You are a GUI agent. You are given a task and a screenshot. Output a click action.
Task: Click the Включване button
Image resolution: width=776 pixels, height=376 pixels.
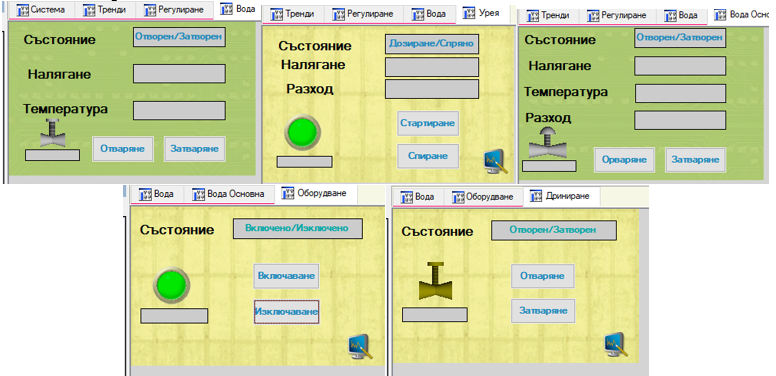pos(286,276)
